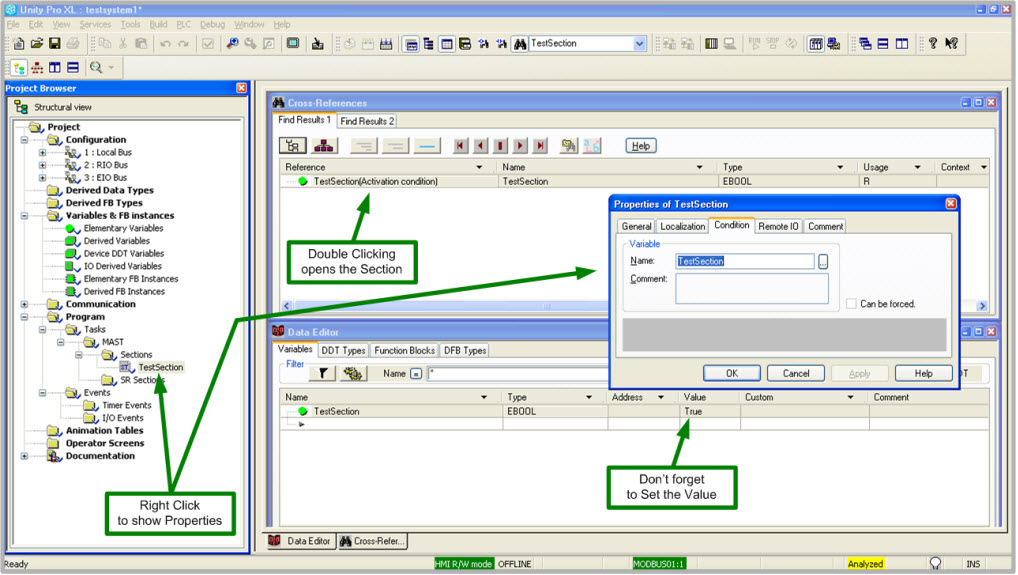
Task: Click tree view icon in Cross-References toolbar
Action: point(293,146)
